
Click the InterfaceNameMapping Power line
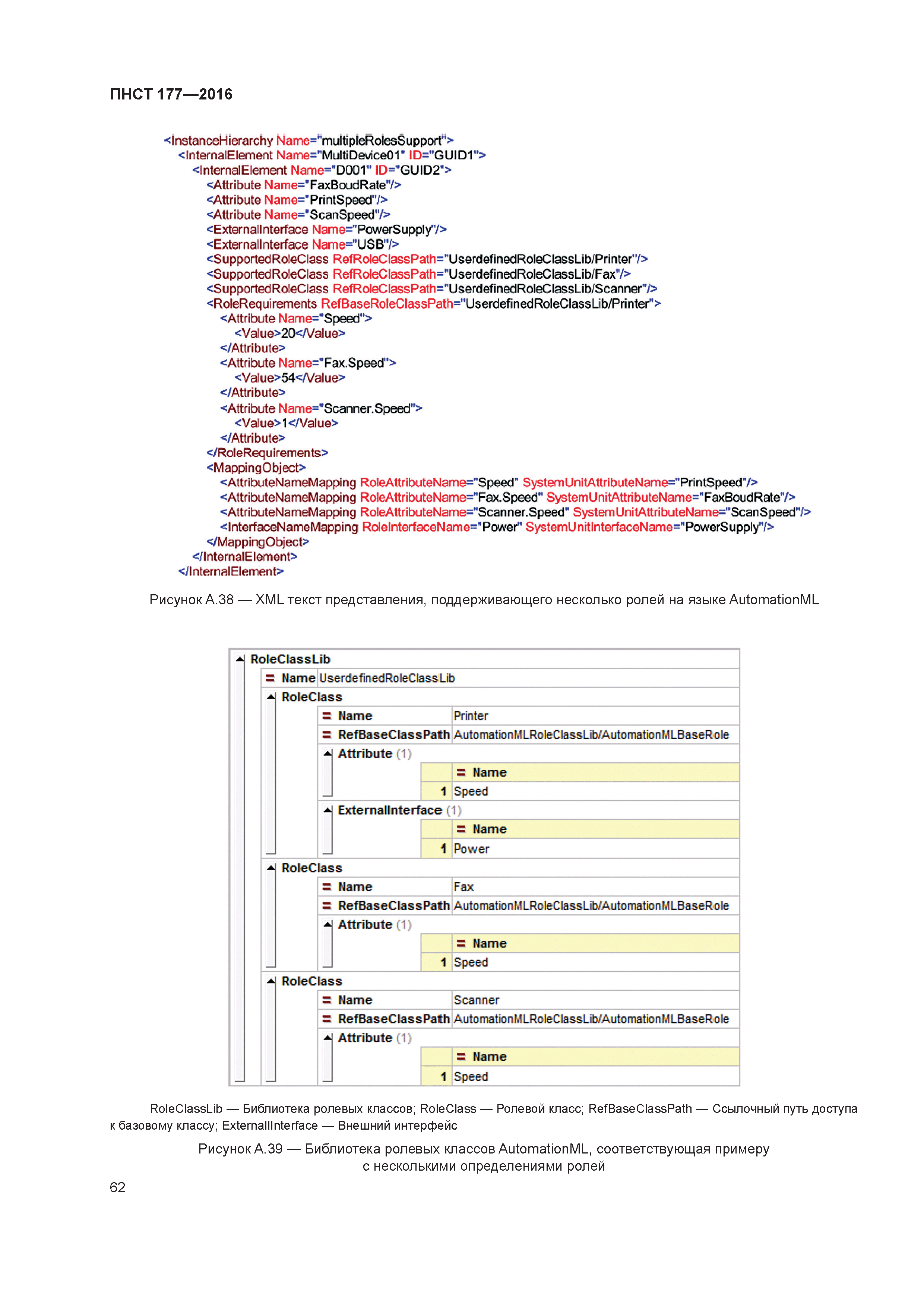[497, 526]
